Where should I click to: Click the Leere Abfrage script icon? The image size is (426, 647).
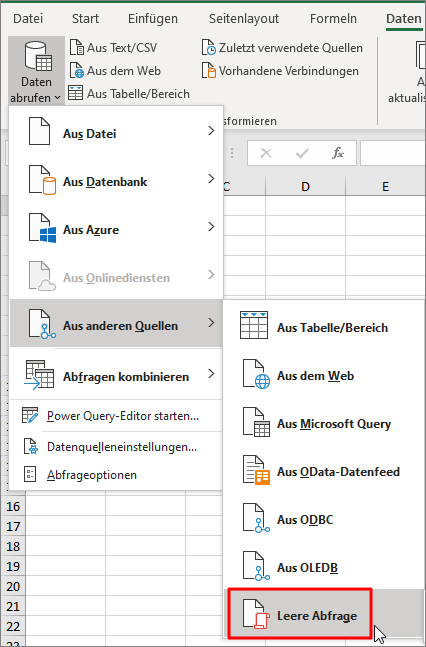point(256,614)
